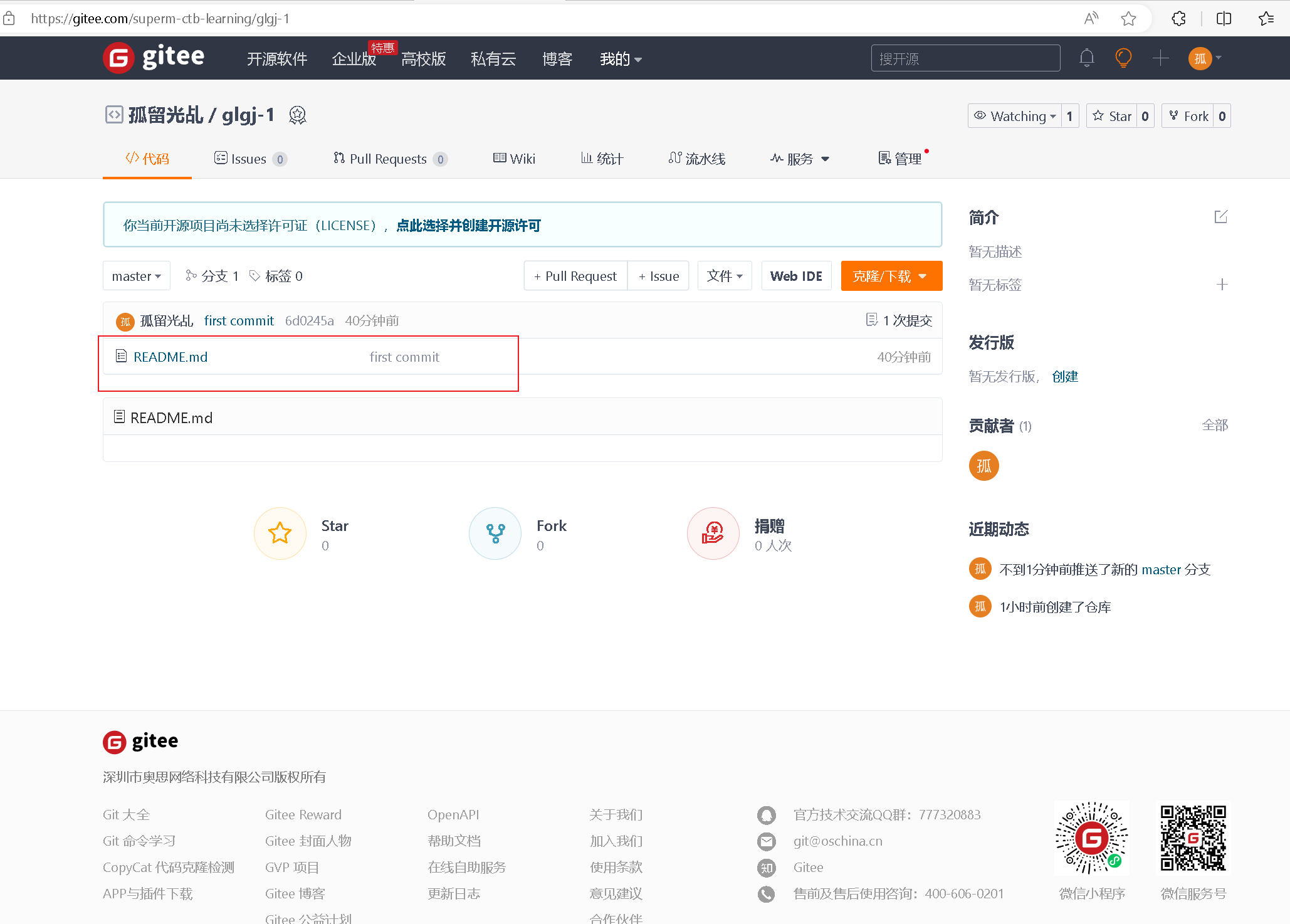Add a tag using the plus beside 暂无标签
Viewport: 1290px width, 924px height.
pos(1222,285)
